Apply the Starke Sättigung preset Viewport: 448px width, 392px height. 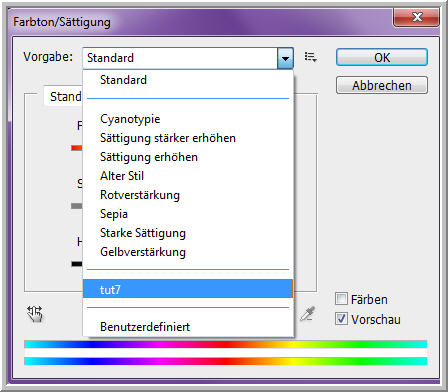188,233
